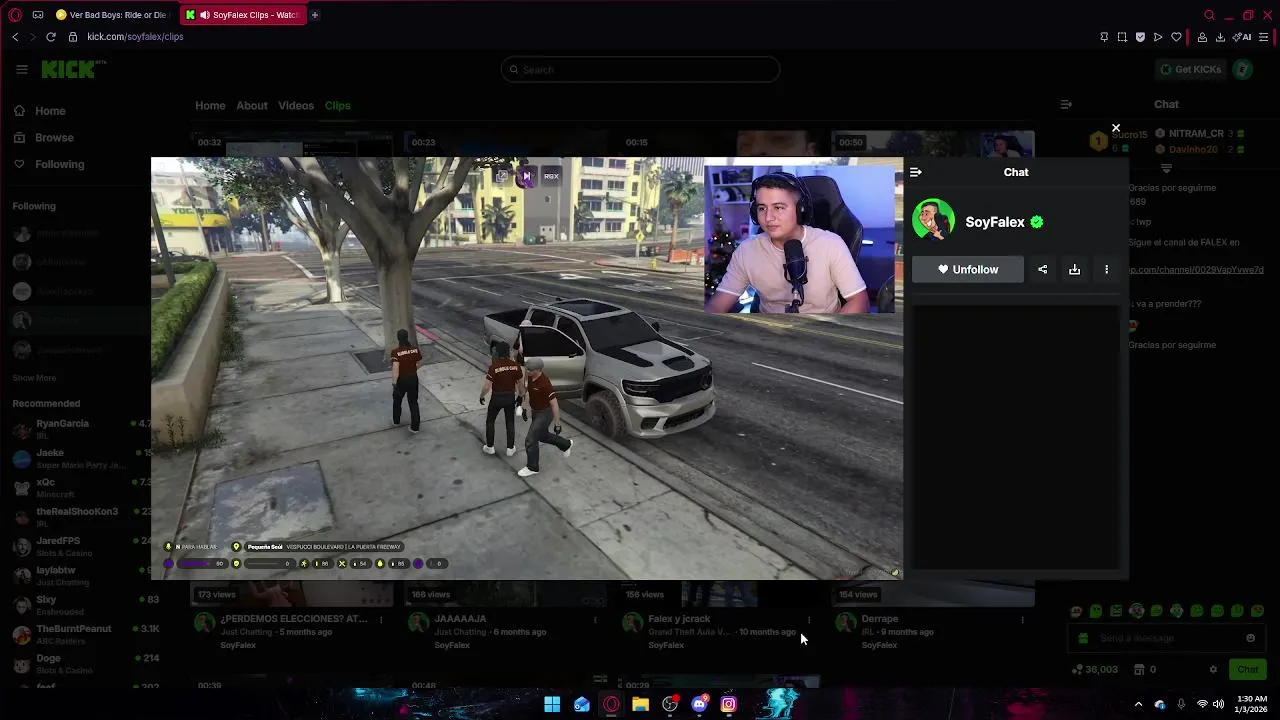Open the chat message link to channel
Image resolution: width=1280 pixels, height=720 pixels.
(x=1196, y=269)
